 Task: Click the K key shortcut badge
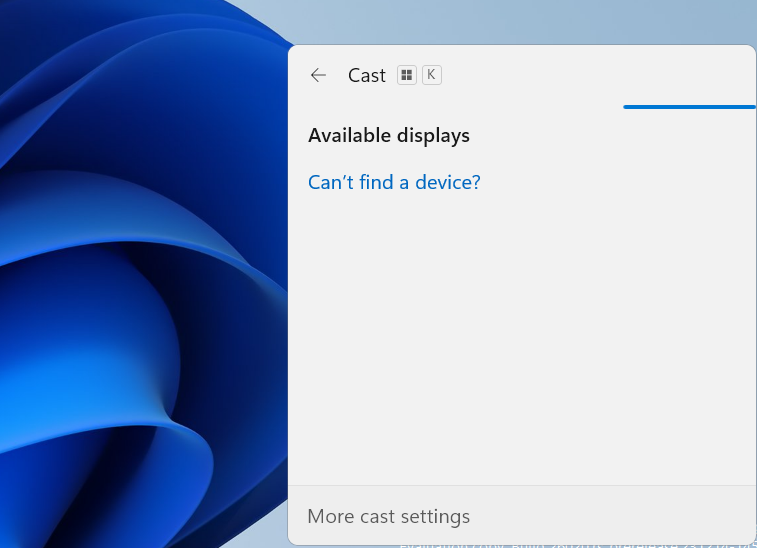point(432,75)
